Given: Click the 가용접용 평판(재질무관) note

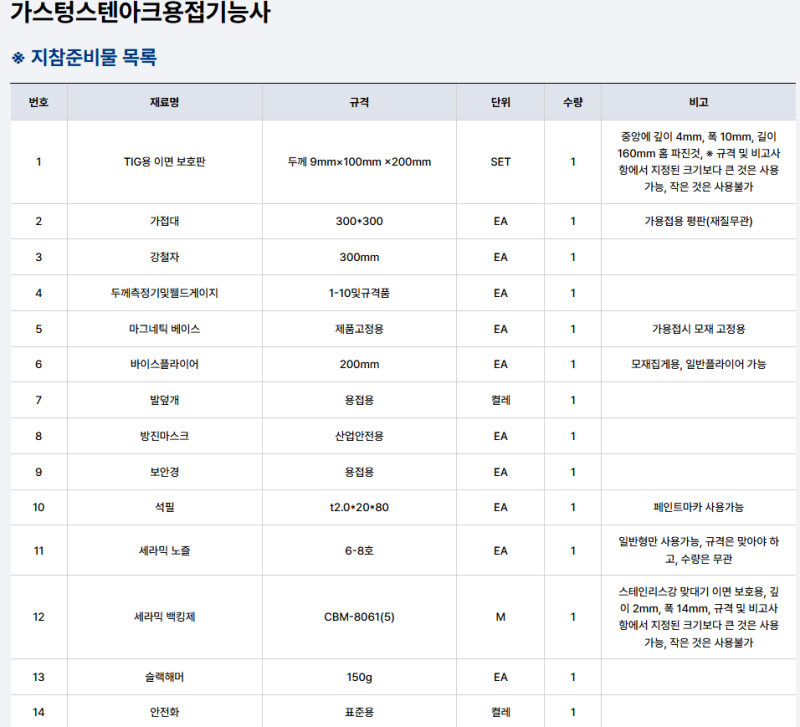Looking at the screenshot, I should [698, 221].
